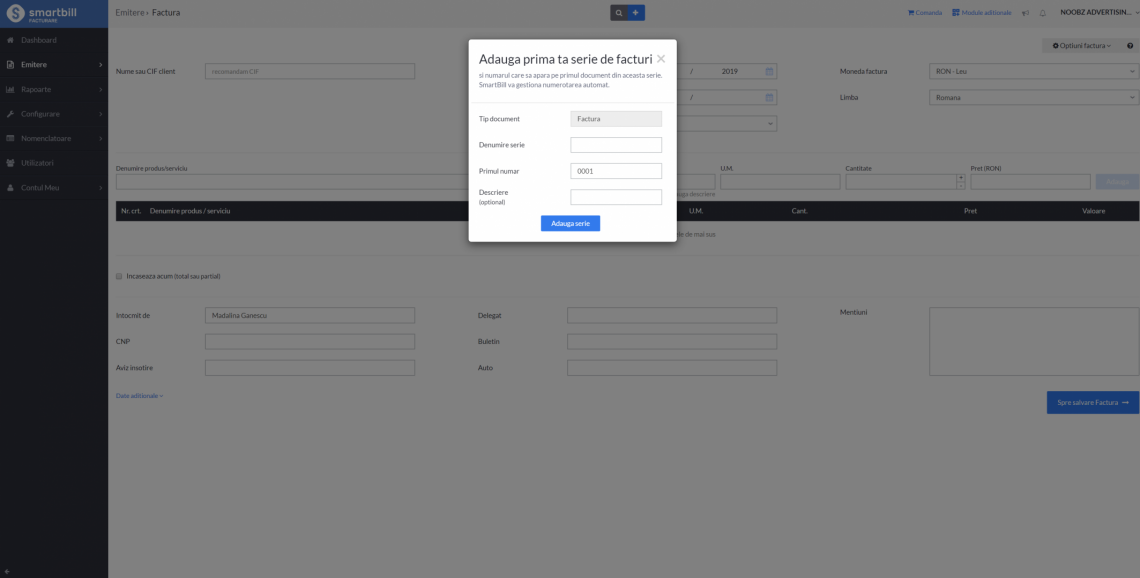Toggle the Incaseaza acum checkbox
The image size is (1140, 578).
point(119,276)
